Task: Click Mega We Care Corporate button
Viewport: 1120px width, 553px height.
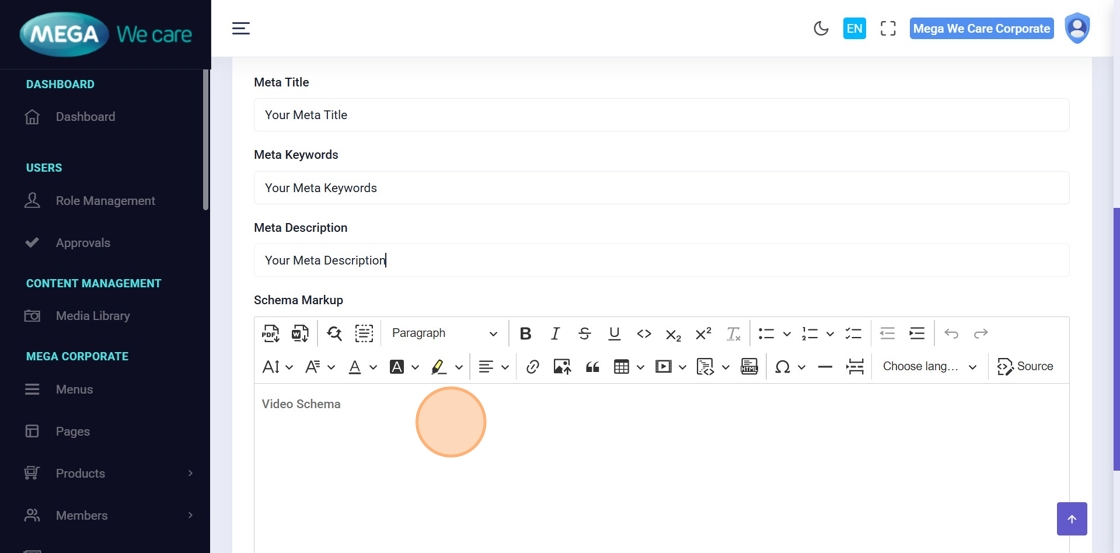Action: click(981, 29)
